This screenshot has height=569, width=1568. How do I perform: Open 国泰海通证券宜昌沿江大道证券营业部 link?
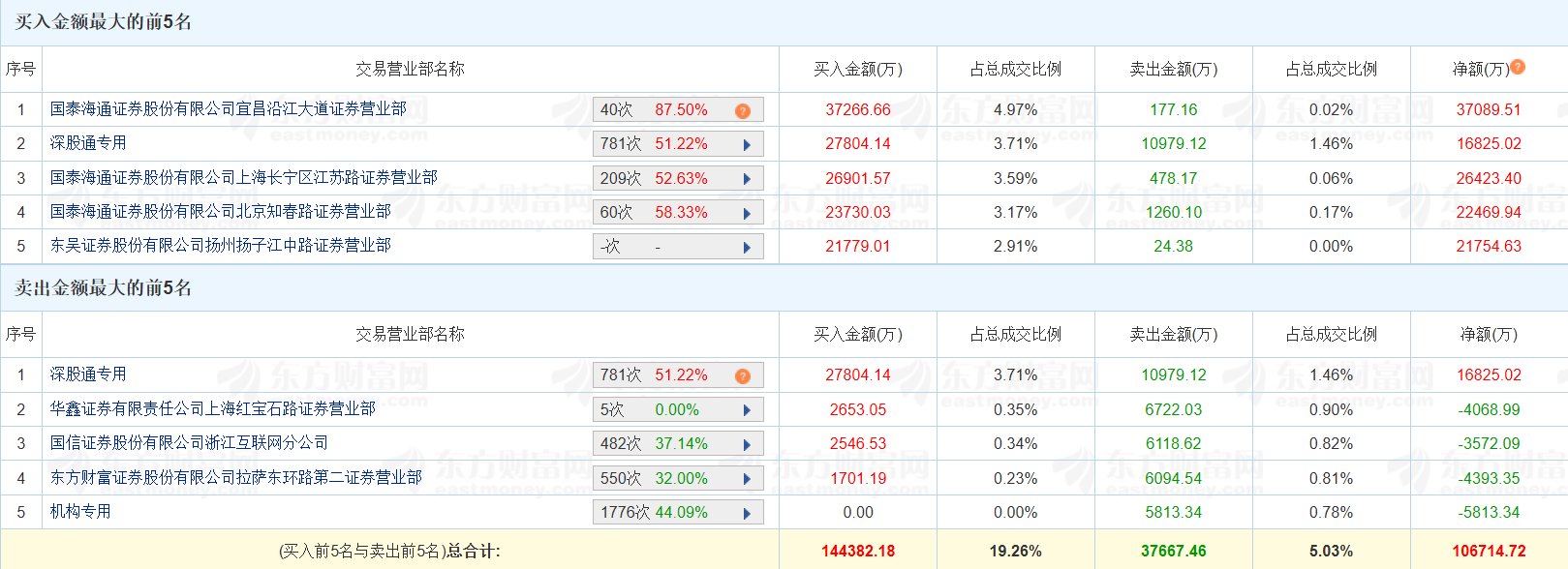(229, 109)
